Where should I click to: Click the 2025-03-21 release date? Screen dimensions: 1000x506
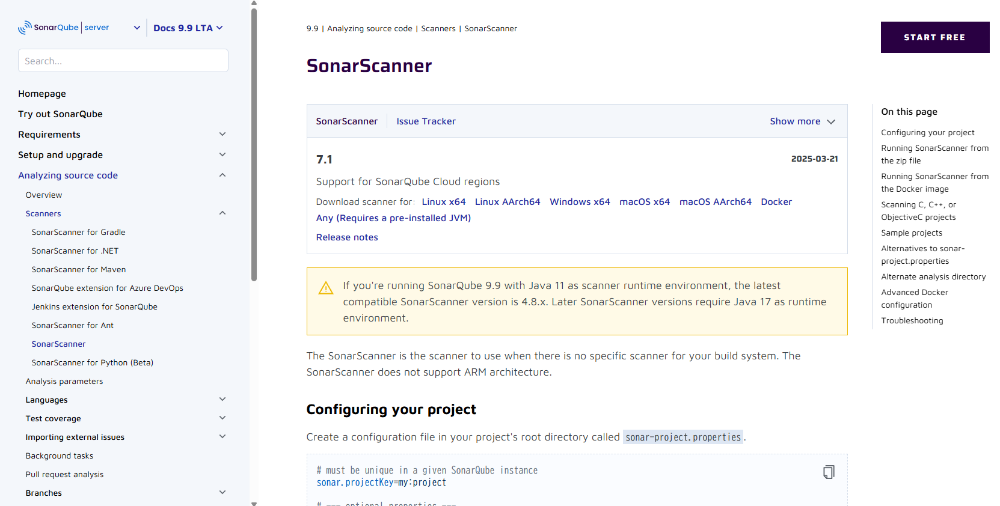pos(814,159)
